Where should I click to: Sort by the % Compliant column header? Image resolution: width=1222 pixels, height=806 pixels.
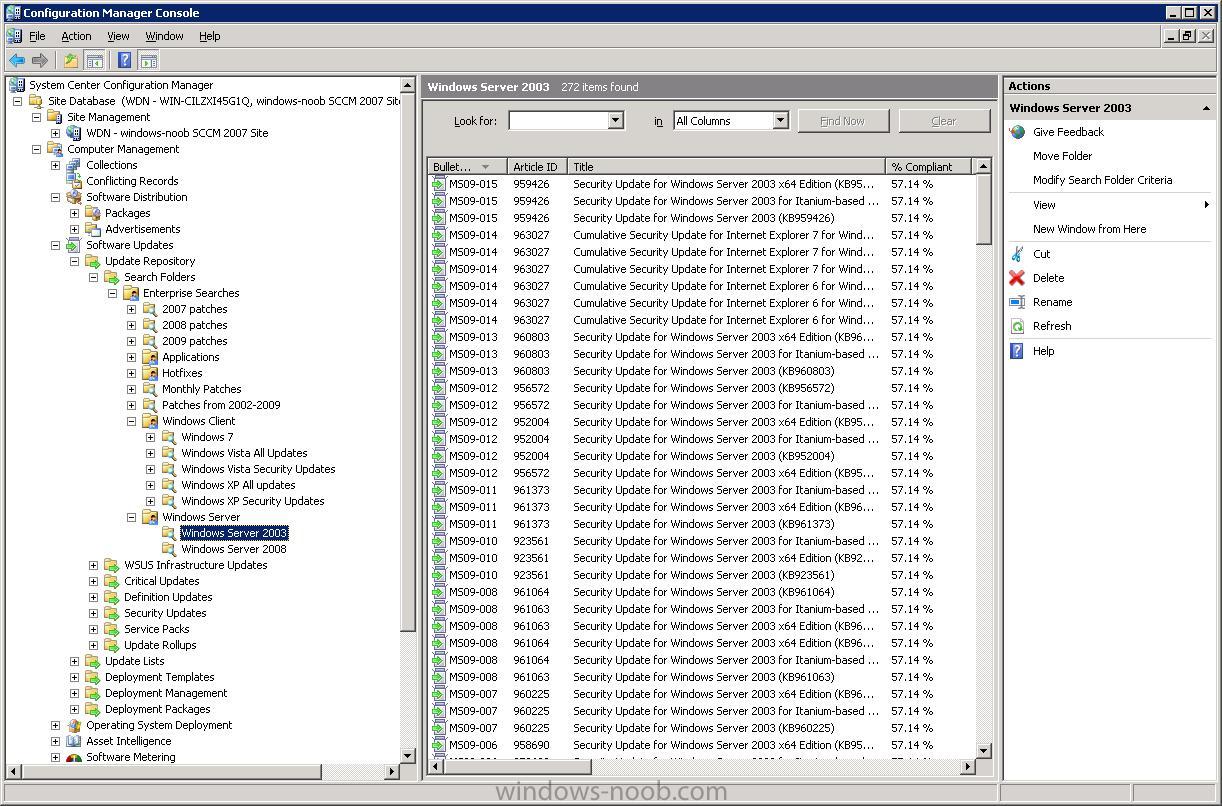[929, 167]
